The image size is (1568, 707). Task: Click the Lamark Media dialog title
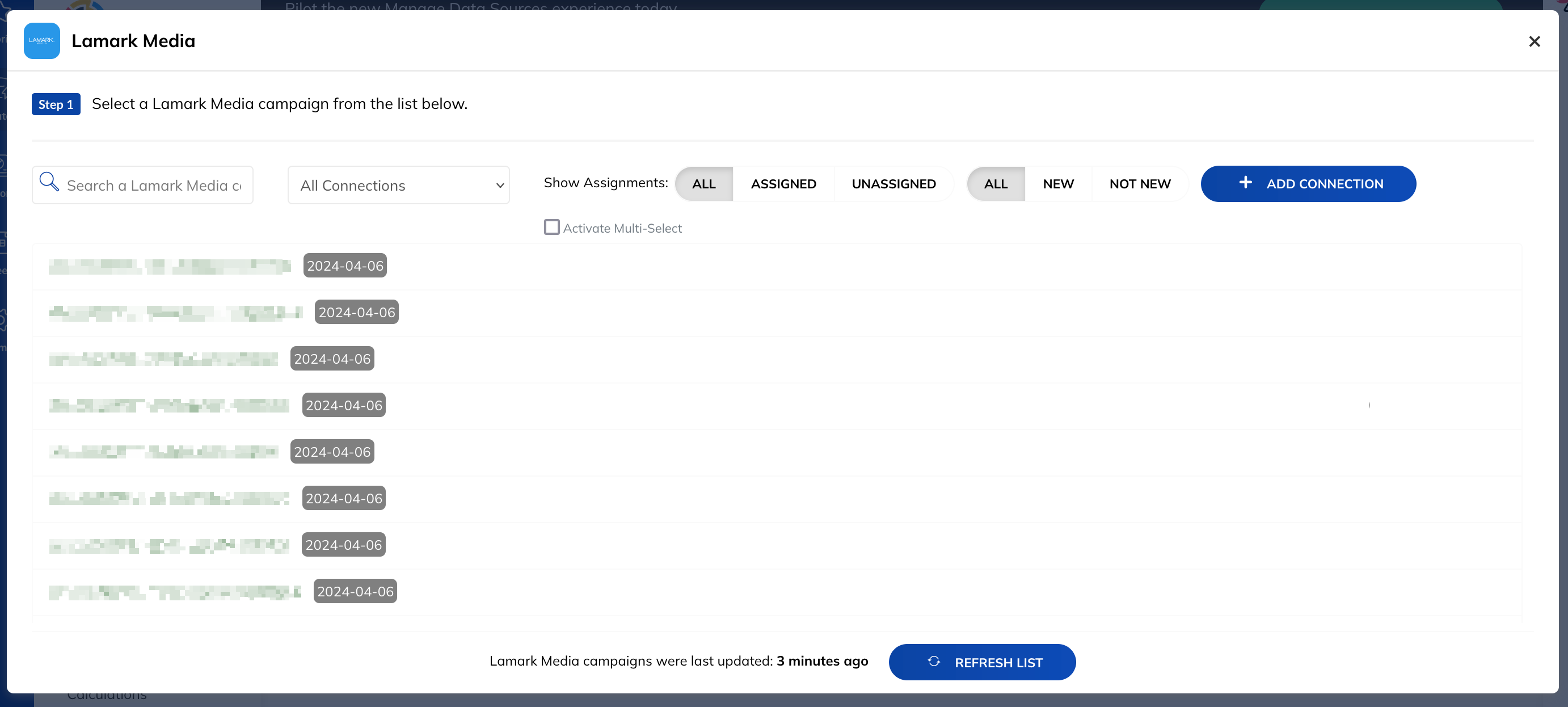(x=133, y=41)
